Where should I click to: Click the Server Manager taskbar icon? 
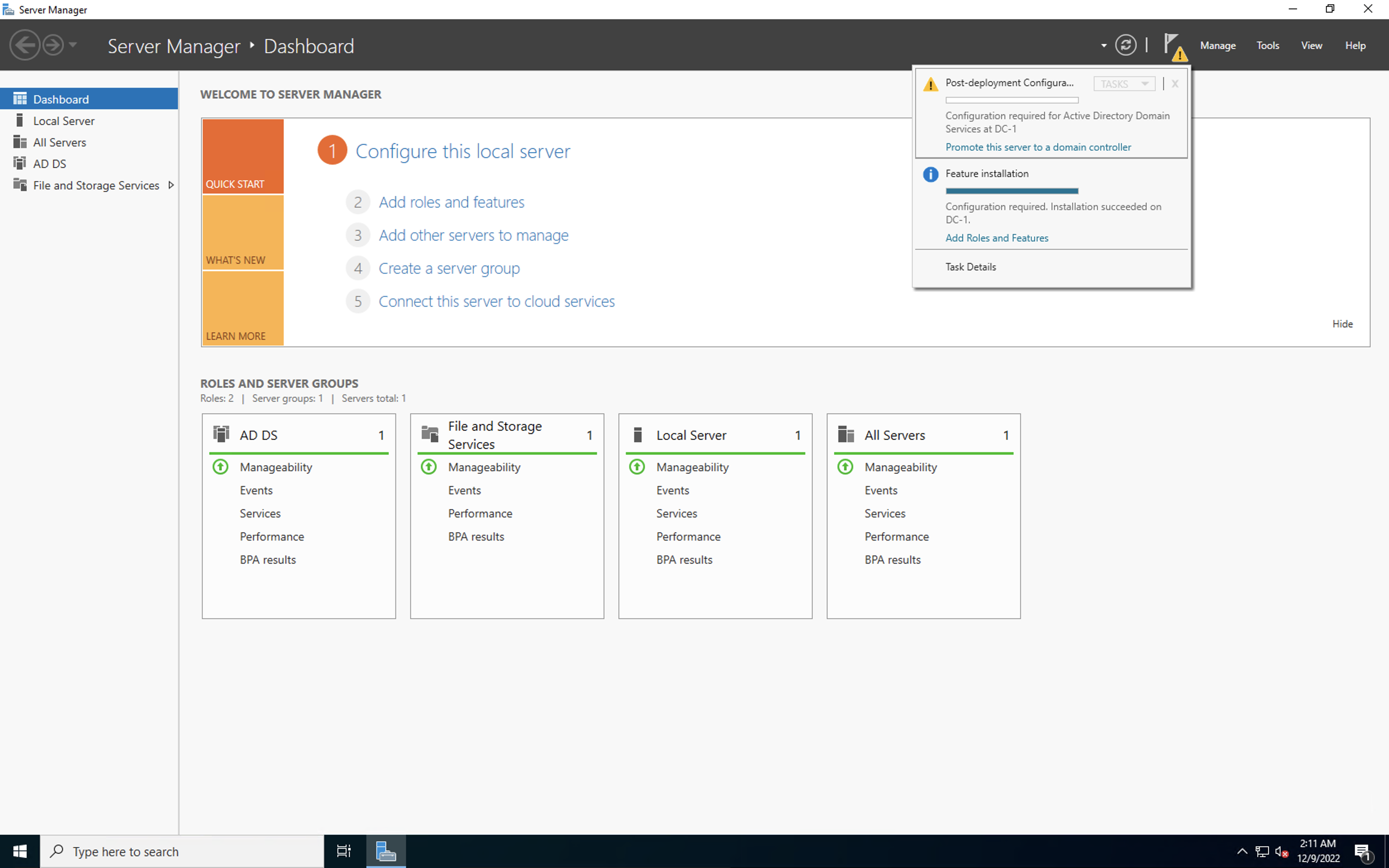coord(386,851)
